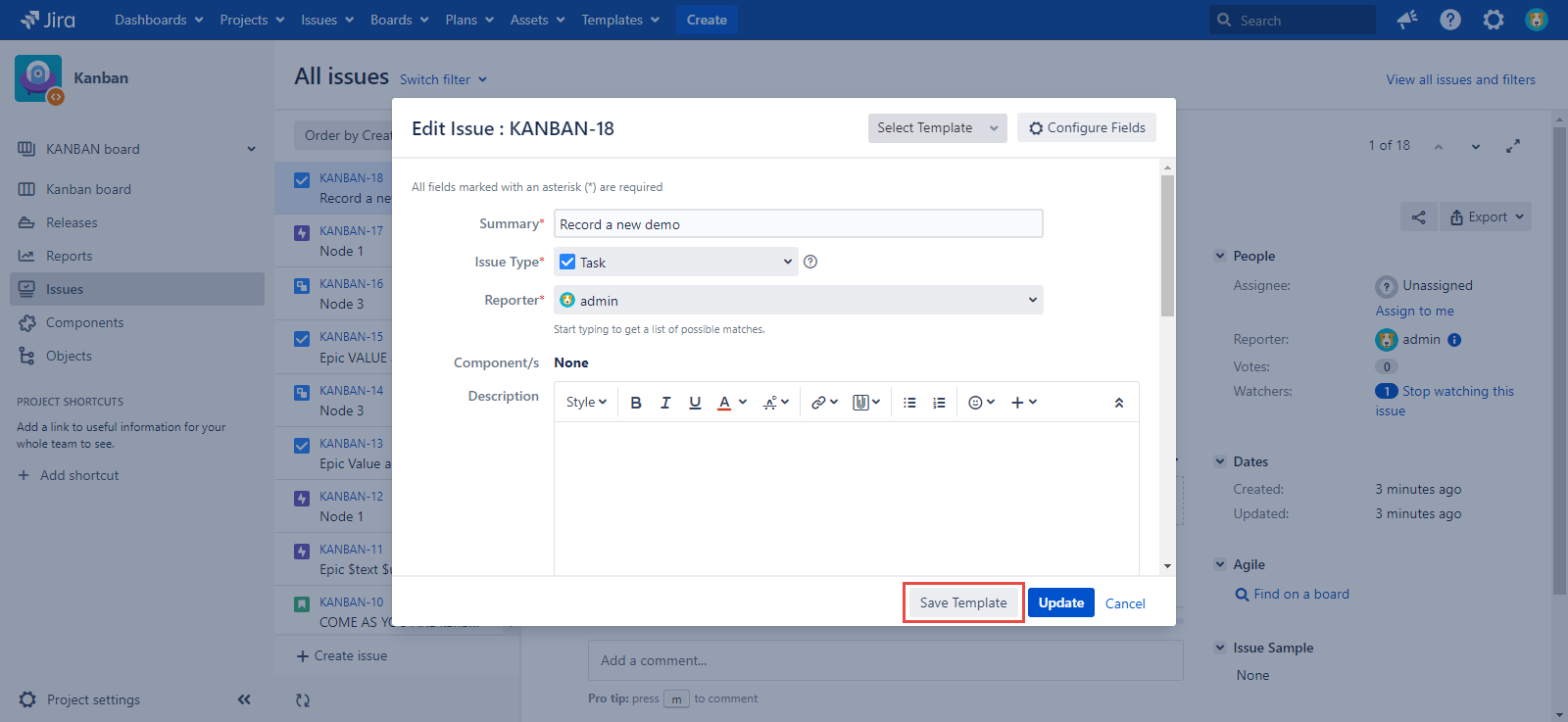This screenshot has height=722, width=1568.
Task: Click the dialog vertical scrollbar
Action: 1167,245
